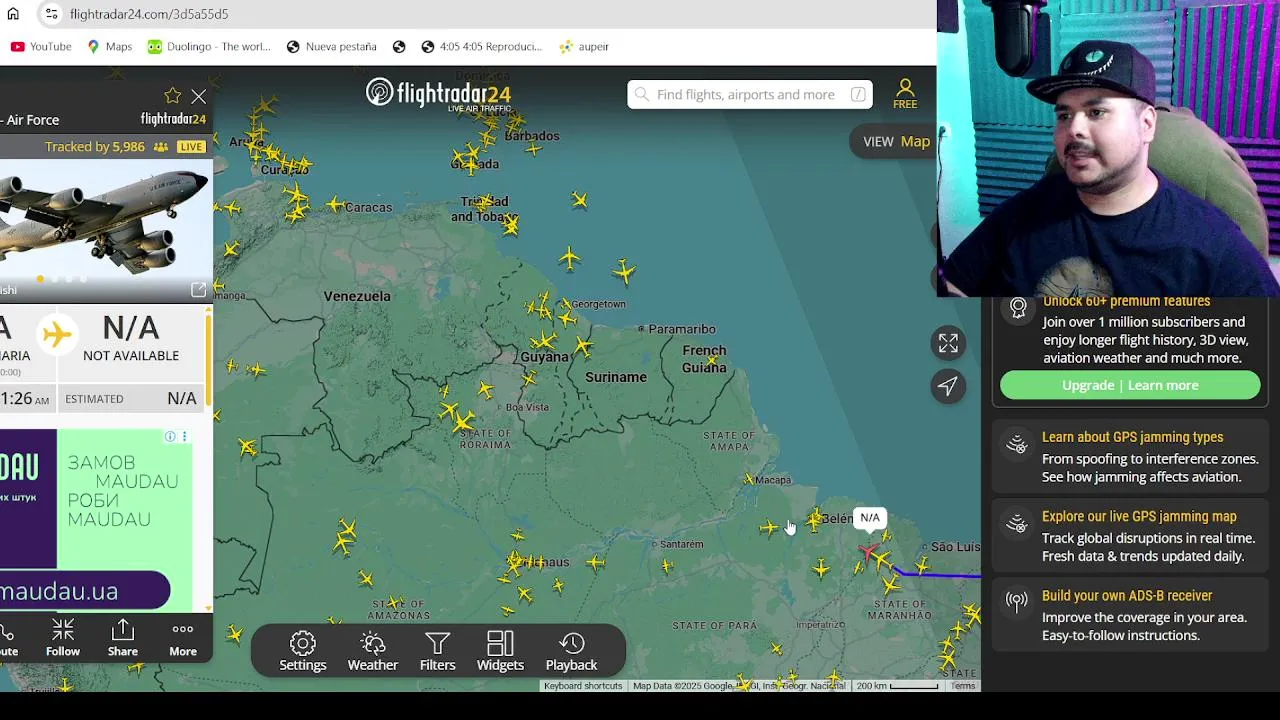Click the ad info icon
Screen dimensions: 1280x720
[x=170, y=437]
